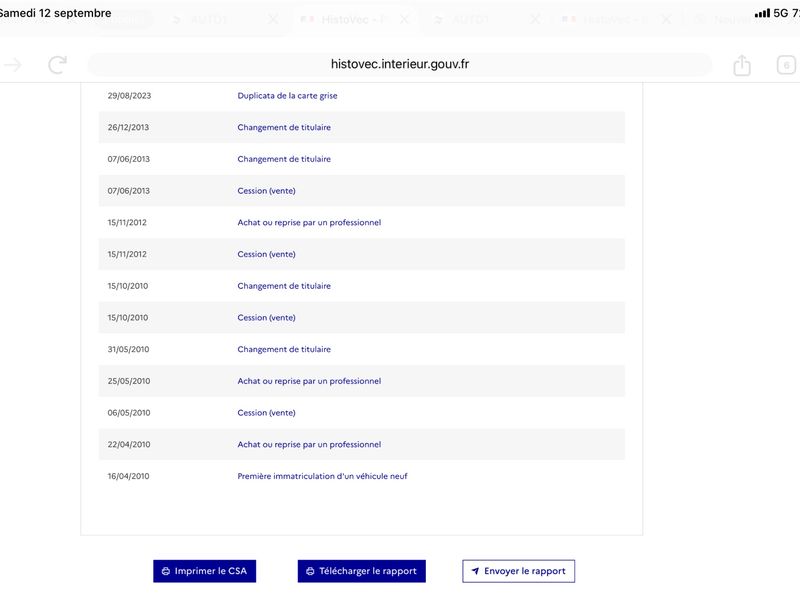800x600 pixels.
Task: Reload the page with the refresh icon
Action: click(58, 65)
